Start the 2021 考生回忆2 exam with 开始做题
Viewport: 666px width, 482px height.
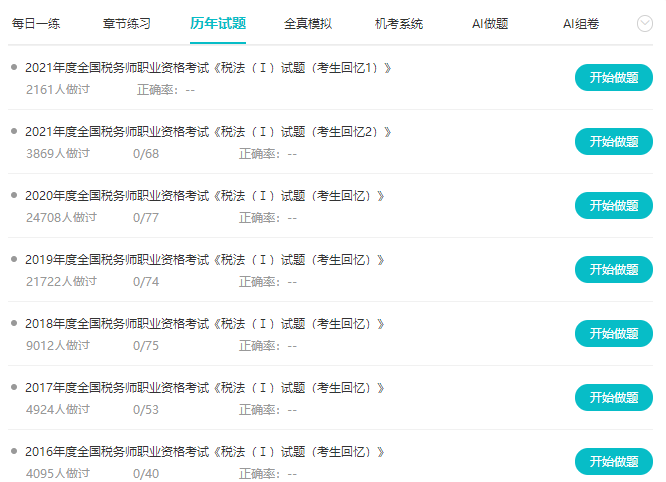point(614,141)
